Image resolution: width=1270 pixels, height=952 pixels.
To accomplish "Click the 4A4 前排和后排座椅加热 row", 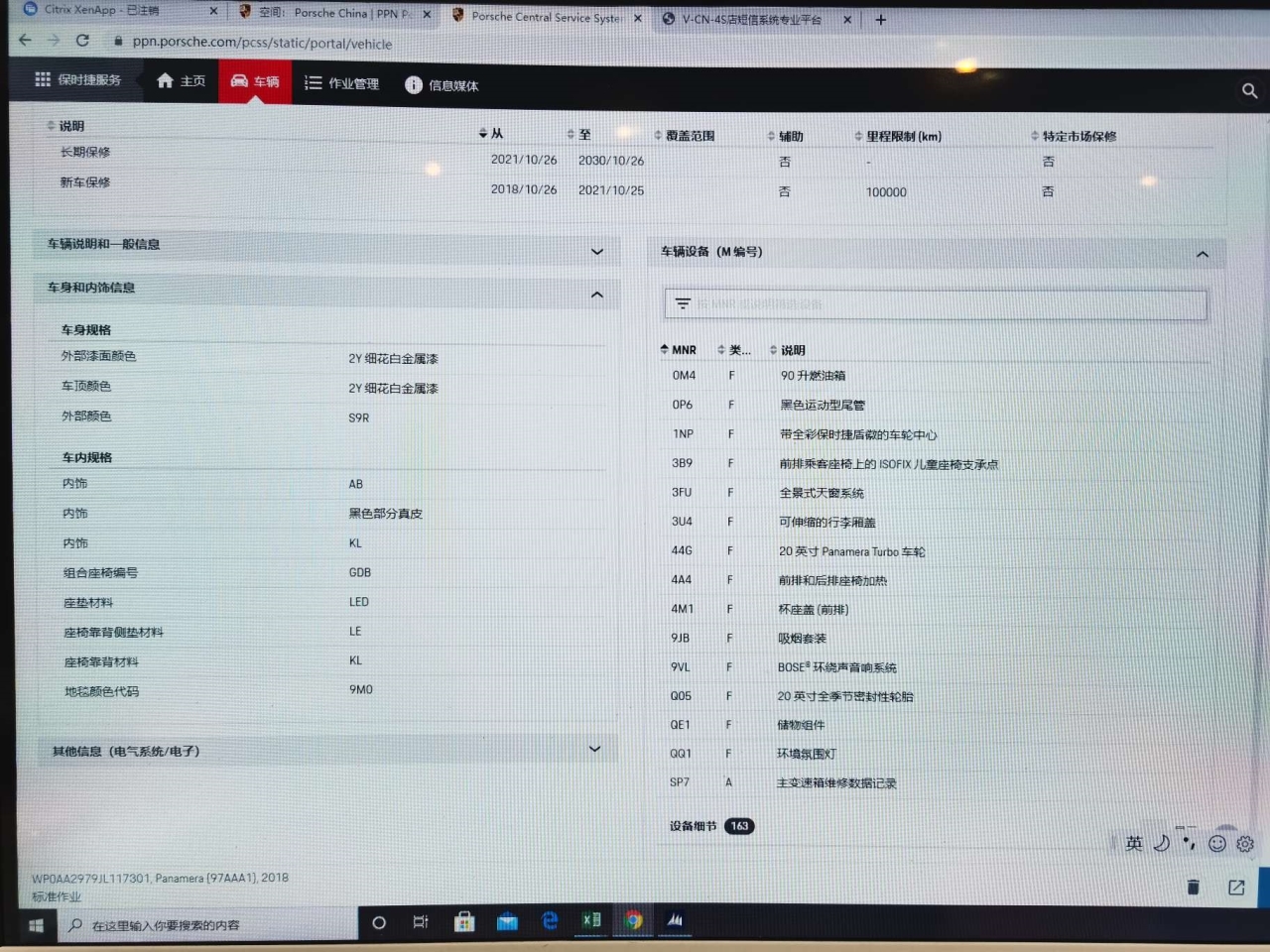I will click(933, 579).
